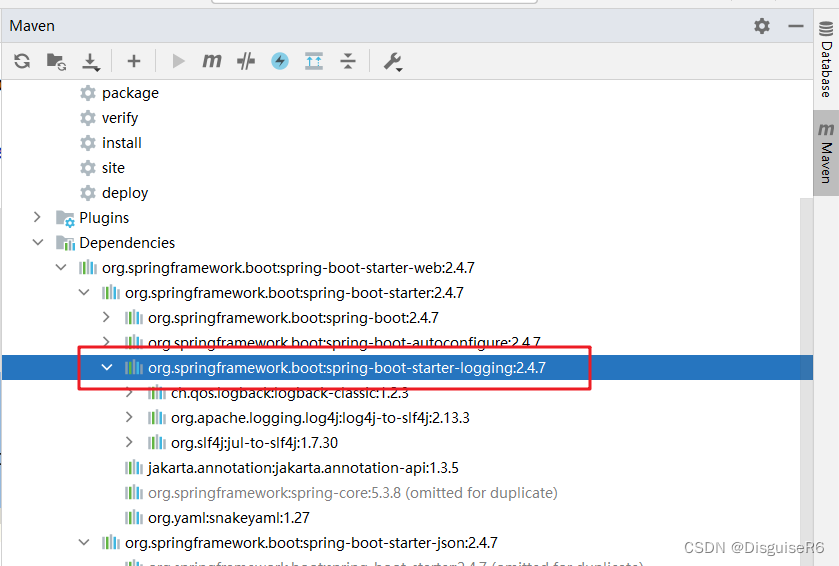
Task: Run the selected Maven build
Action: (178, 61)
